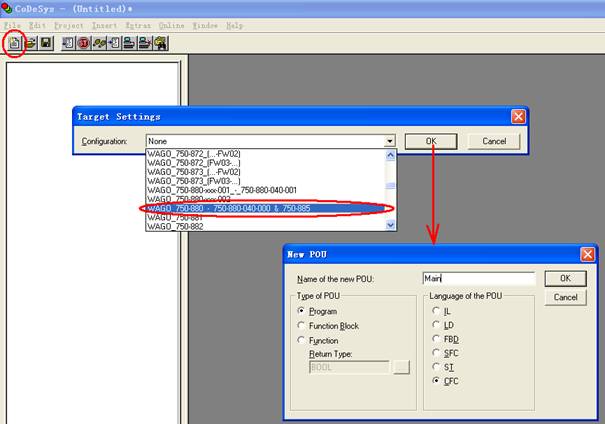Choose Function Block as POU type
This screenshot has height=424, width=605.
pos(302,326)
